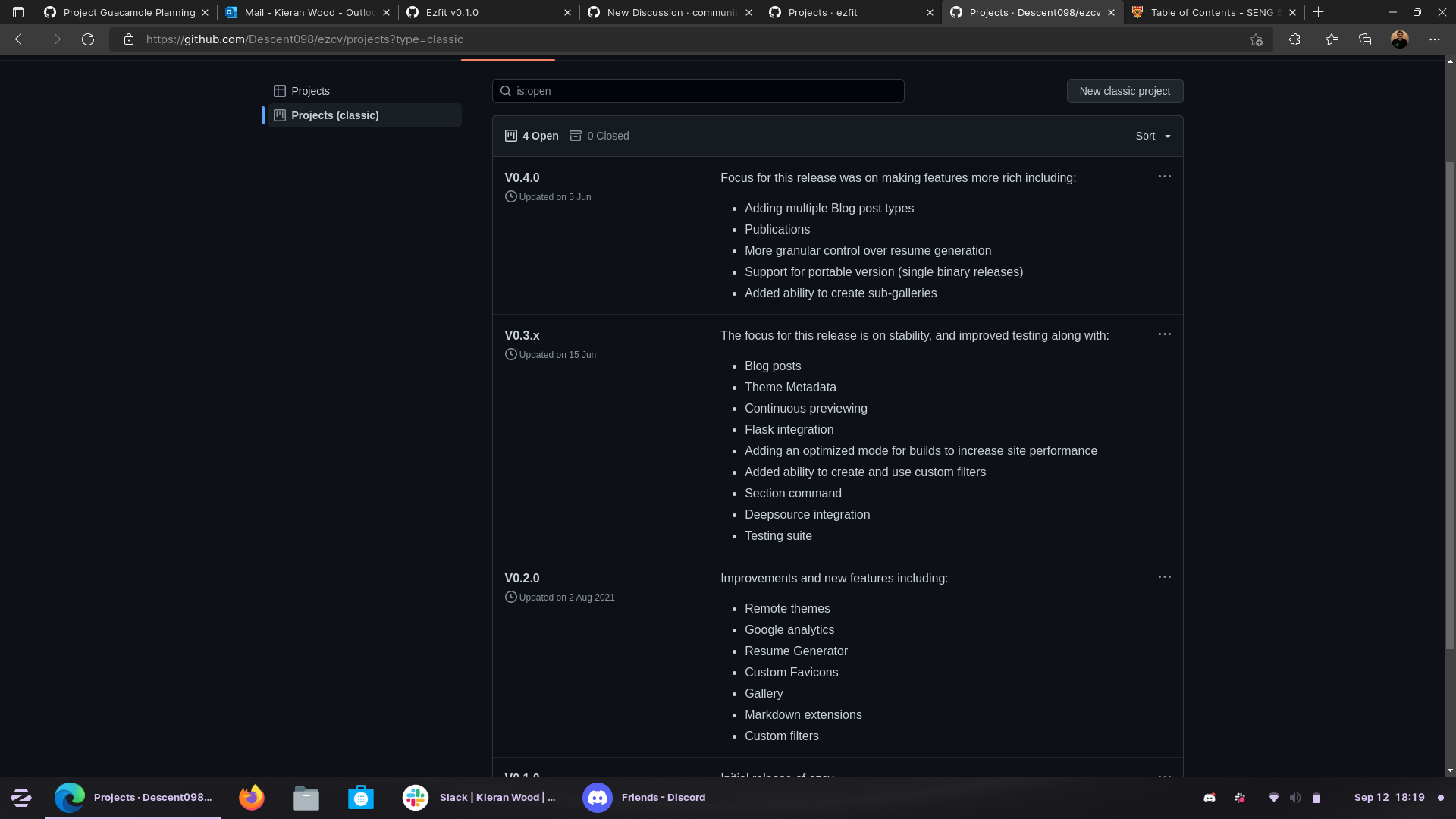
Task: Open Slack from the taskbar
Action: click(x=415, y=797)
